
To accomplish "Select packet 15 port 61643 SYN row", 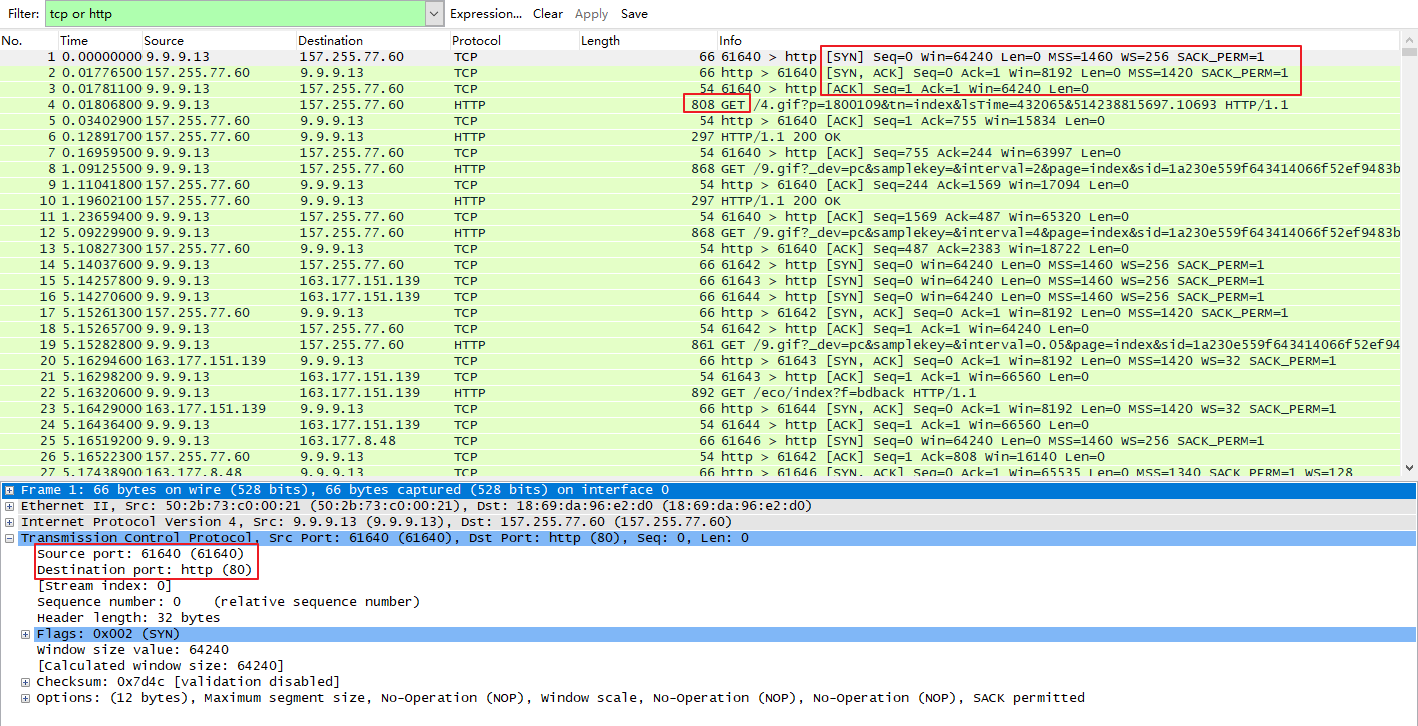I will pyautogui.click(x=700, y=281).
